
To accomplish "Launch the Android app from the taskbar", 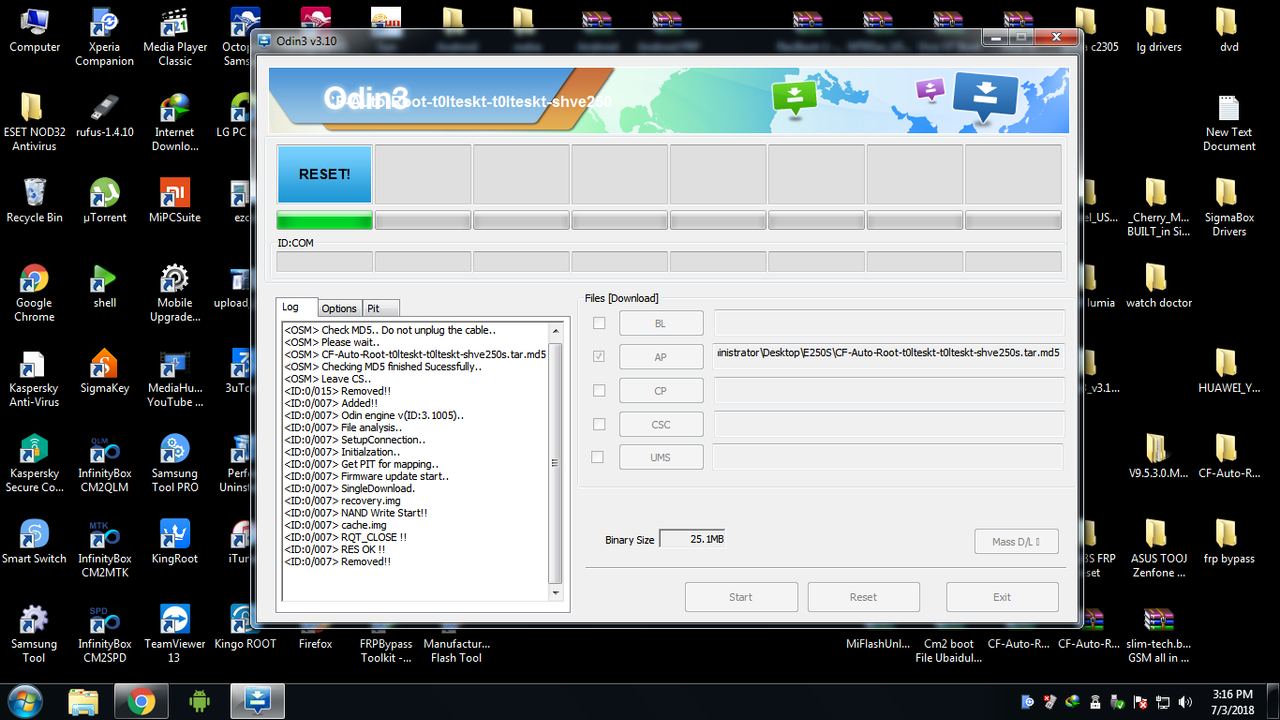I will coord(199,701).
